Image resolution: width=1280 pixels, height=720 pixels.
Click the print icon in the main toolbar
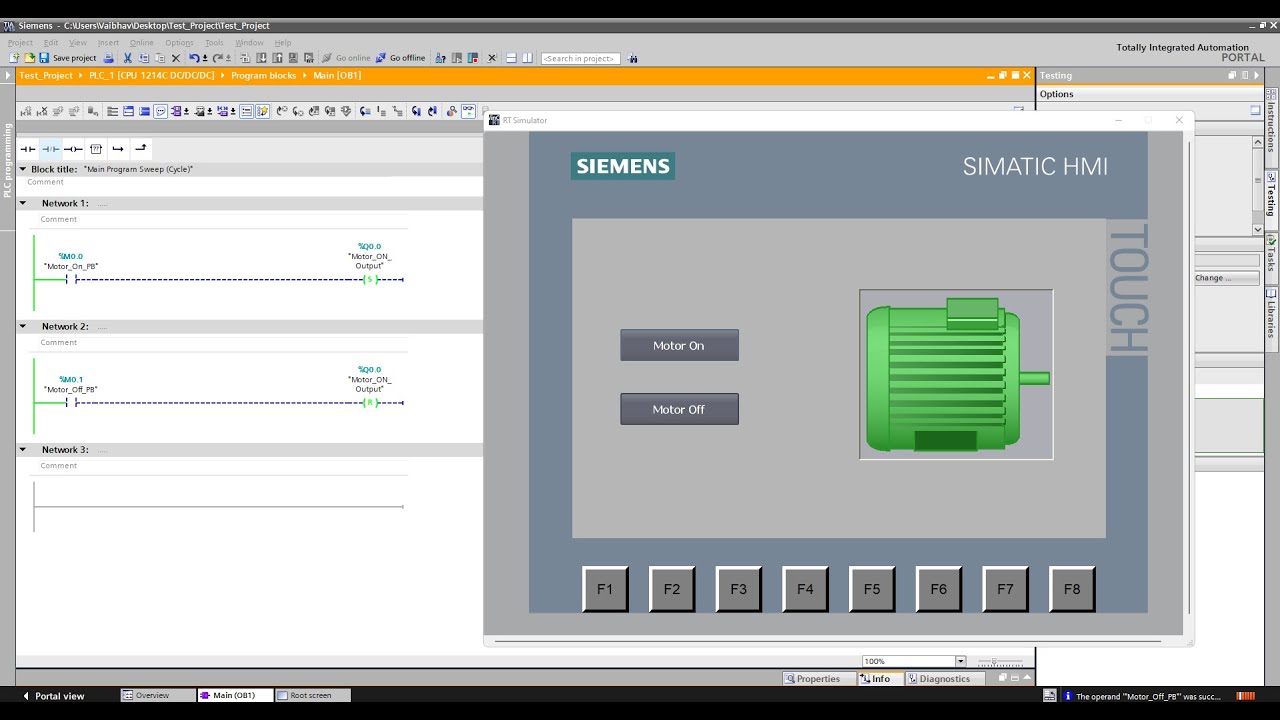coord(109,58)
